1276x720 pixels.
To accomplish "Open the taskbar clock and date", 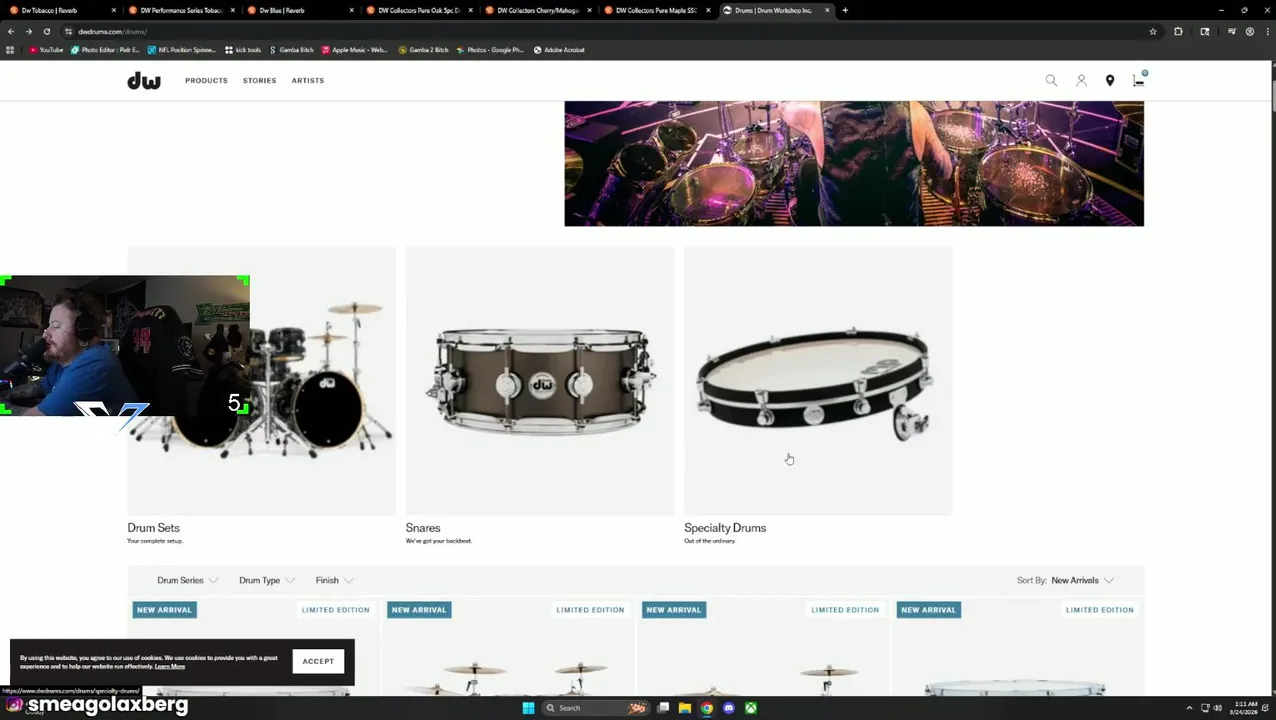I will point(1246,708).
